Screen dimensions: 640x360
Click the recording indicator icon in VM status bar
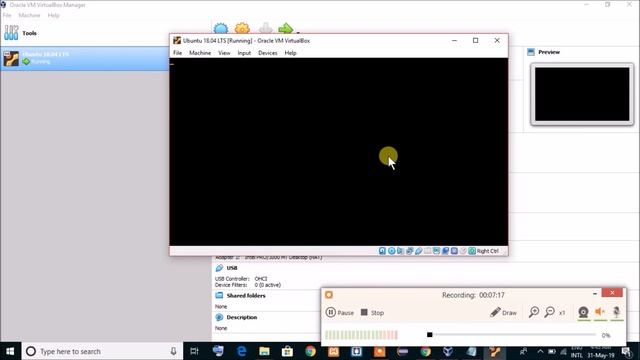(445, 251)
